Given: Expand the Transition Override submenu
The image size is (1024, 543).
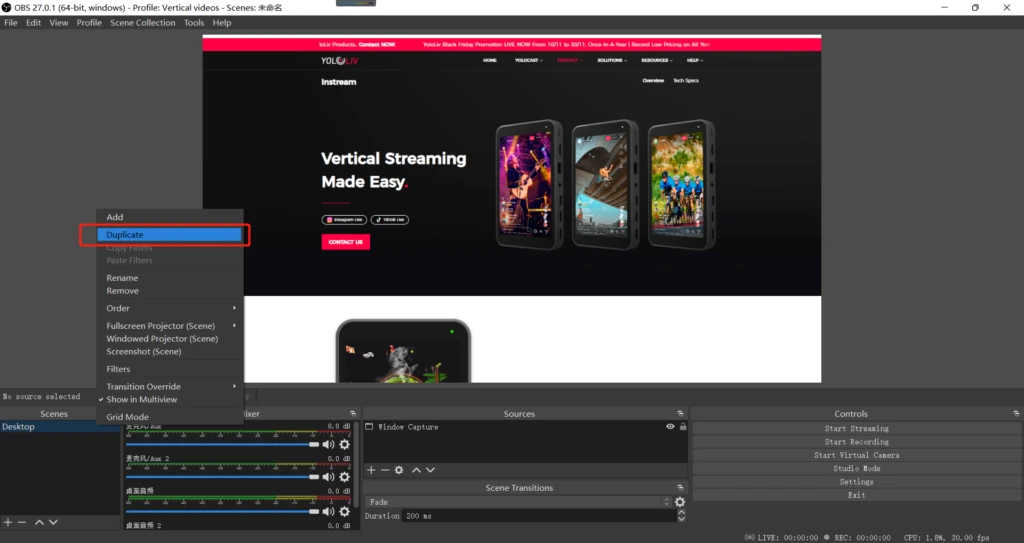Looking at the screenshot, I should 172,386.
